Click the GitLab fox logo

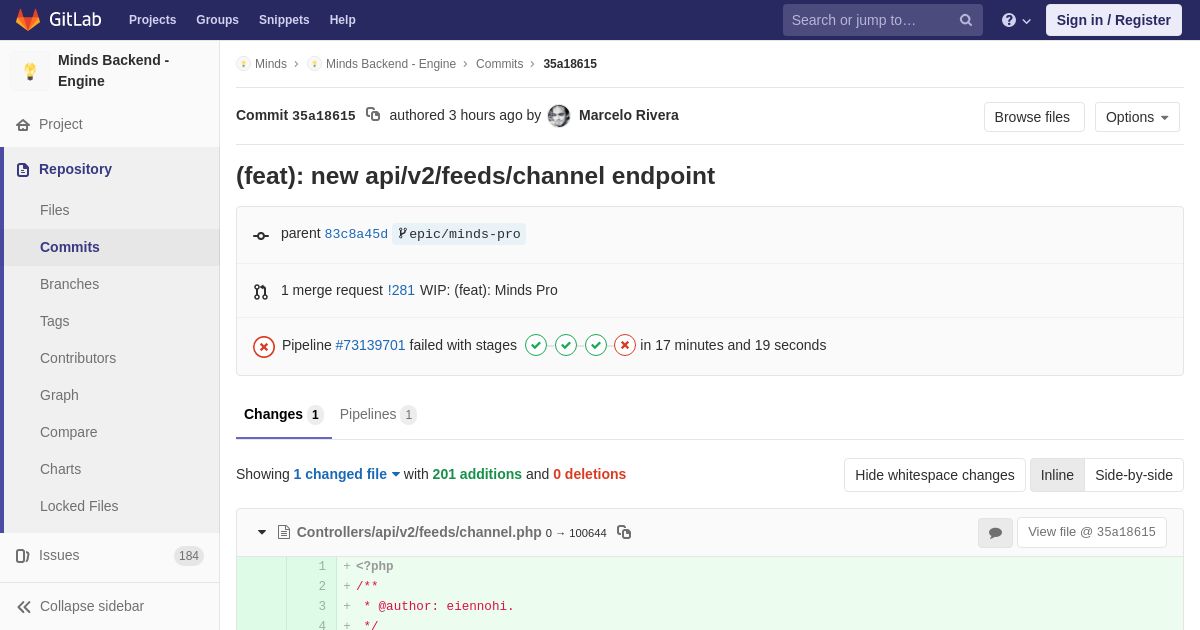click(x=28, y=20)
